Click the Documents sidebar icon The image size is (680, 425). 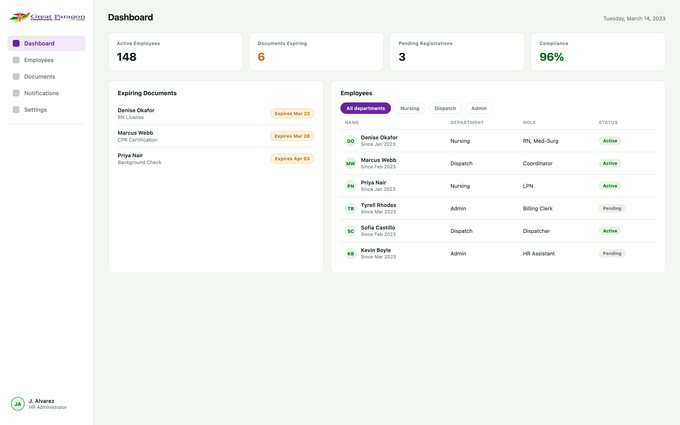click(16, 76)
